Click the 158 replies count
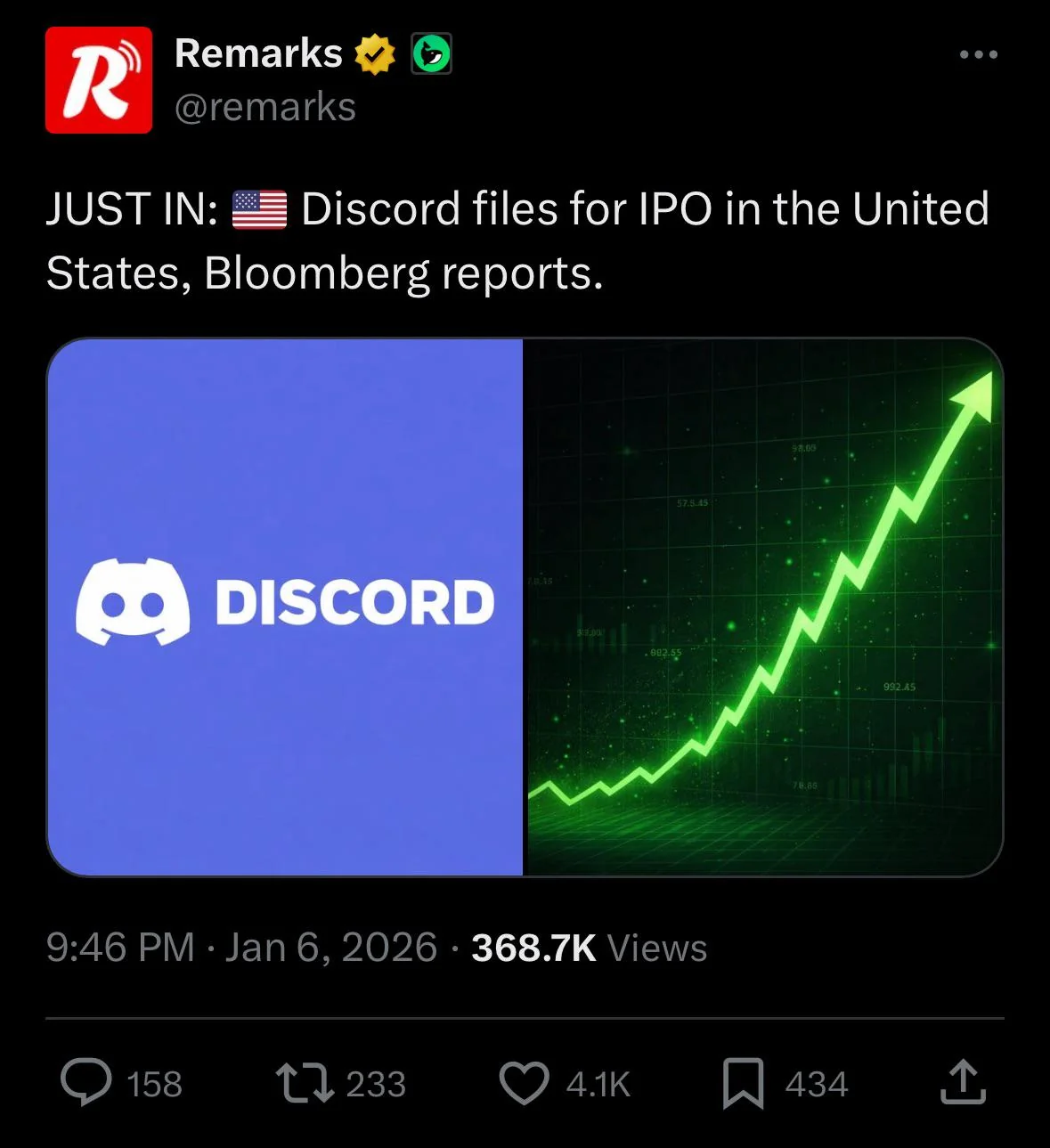Screen dimensions: 1050x1148 click(x=154, y=1085)
